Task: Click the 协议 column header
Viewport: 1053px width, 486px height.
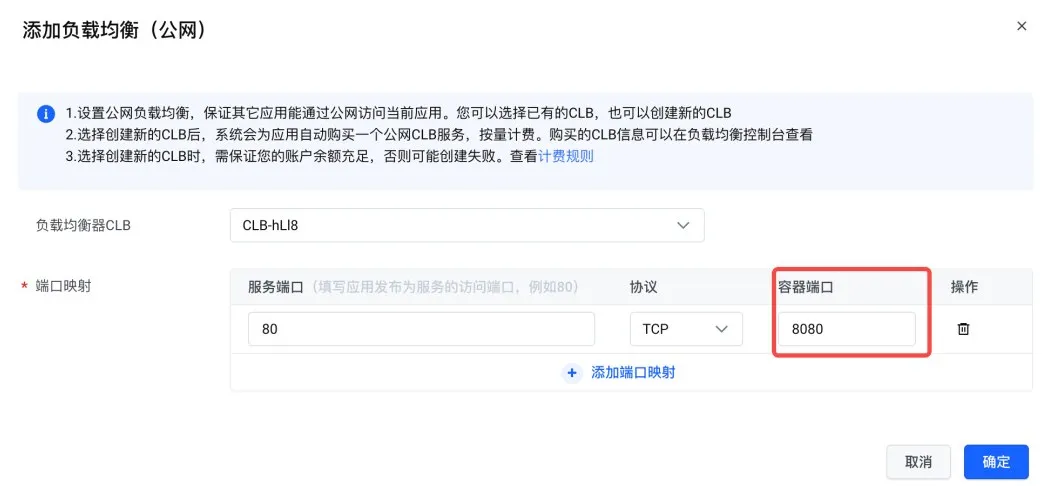Action: (x=643, y=286)
